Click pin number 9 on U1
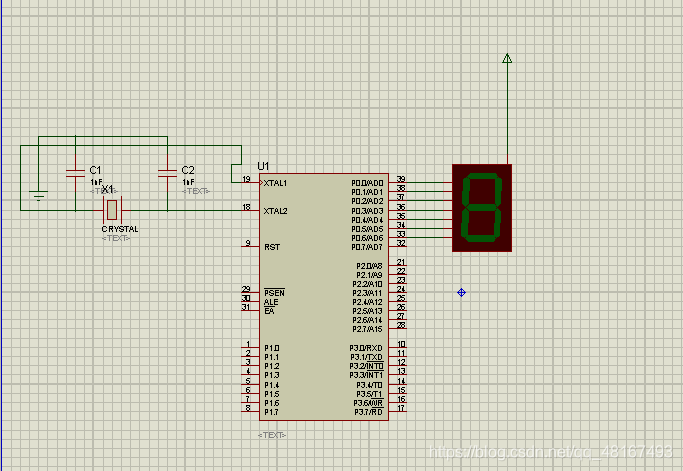Screen dimensions: 683x471 coord(248,243)
